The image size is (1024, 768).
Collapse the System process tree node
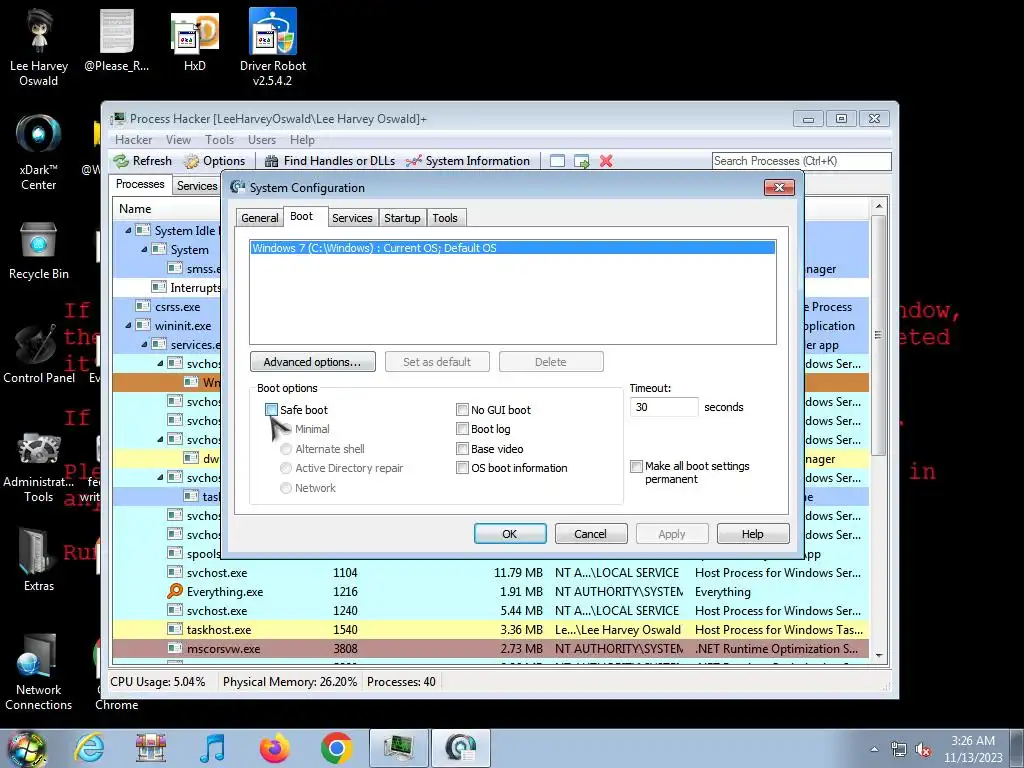(x=144, y=249)
